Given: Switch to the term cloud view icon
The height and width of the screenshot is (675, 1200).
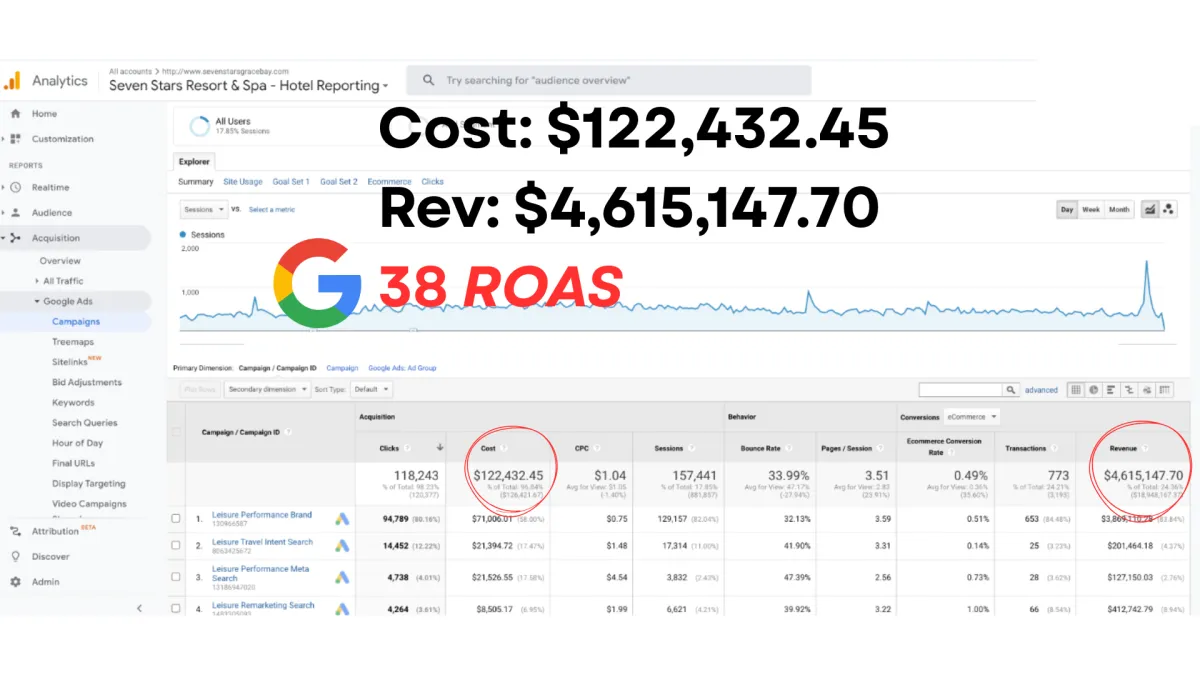Looking at the screenshot, I should tap(1147, 390).
